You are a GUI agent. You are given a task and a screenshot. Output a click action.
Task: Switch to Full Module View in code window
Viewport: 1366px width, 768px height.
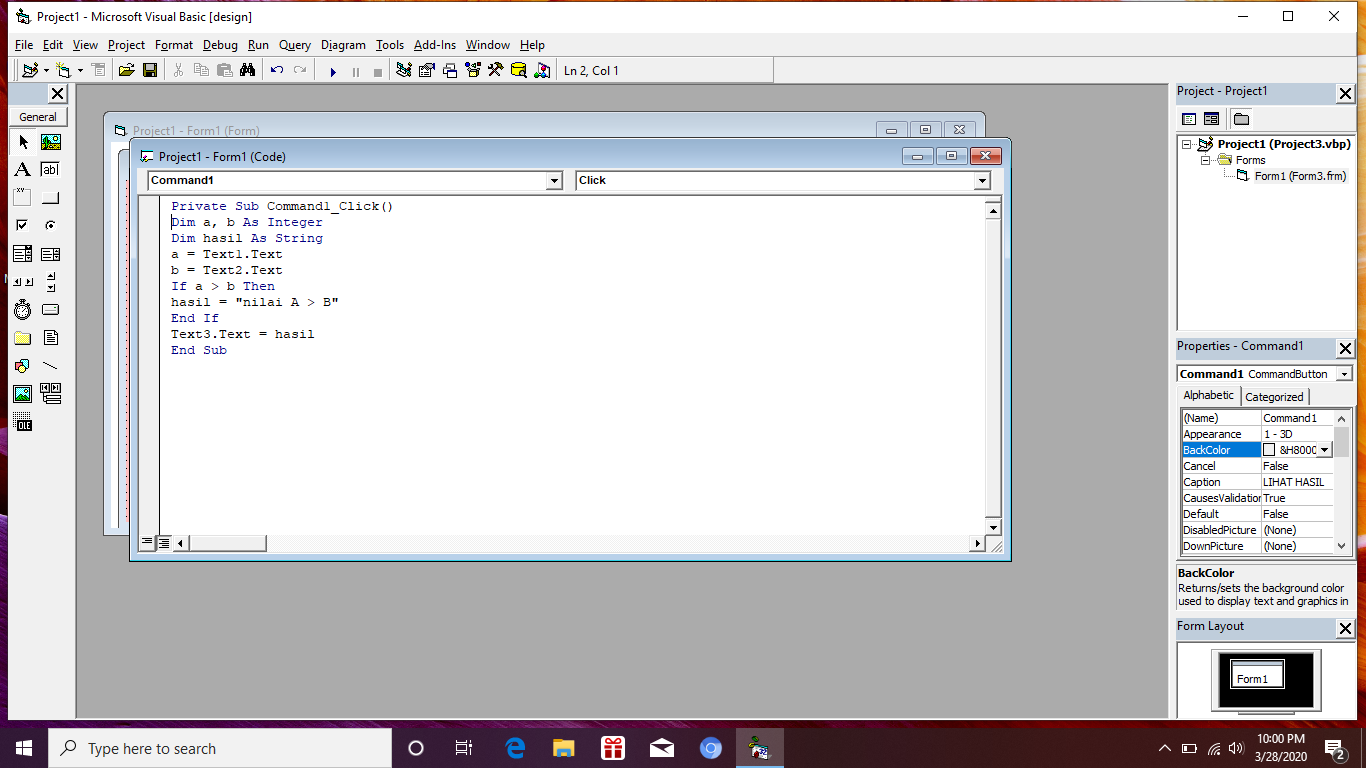click(163, 542)
